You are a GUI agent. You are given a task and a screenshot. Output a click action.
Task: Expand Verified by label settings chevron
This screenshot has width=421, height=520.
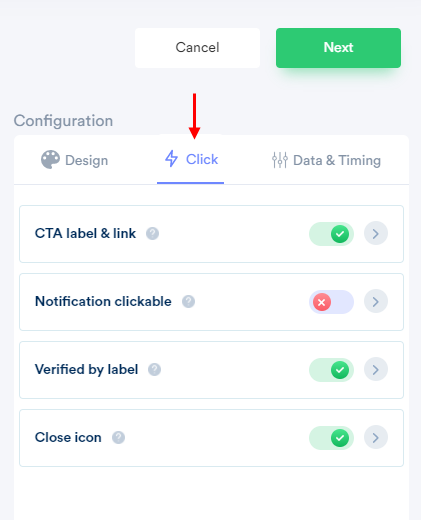pyautogui.click(x=376, y=369)
